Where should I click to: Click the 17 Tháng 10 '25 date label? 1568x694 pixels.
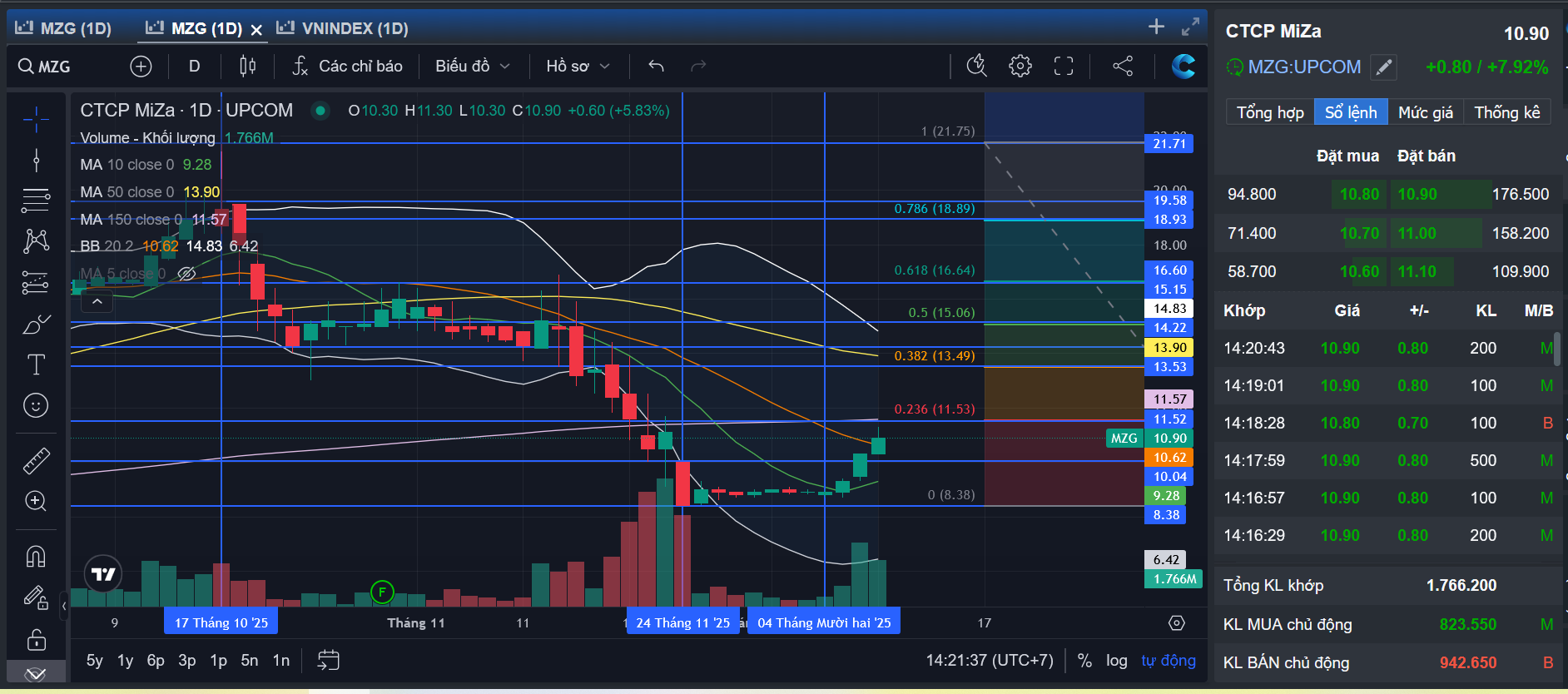pos(221,622)
